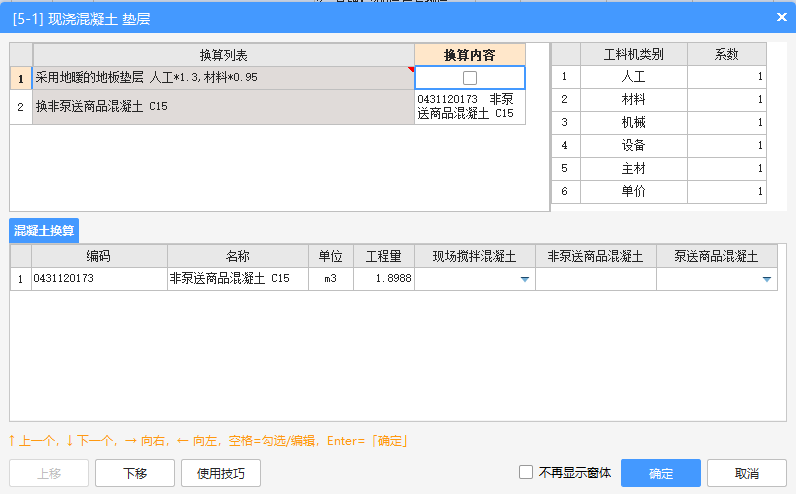This screenshot has width=796, height=494.
Task: Click the 现场搅拌混凝土 column header
Action: click(x=475, y=256)
